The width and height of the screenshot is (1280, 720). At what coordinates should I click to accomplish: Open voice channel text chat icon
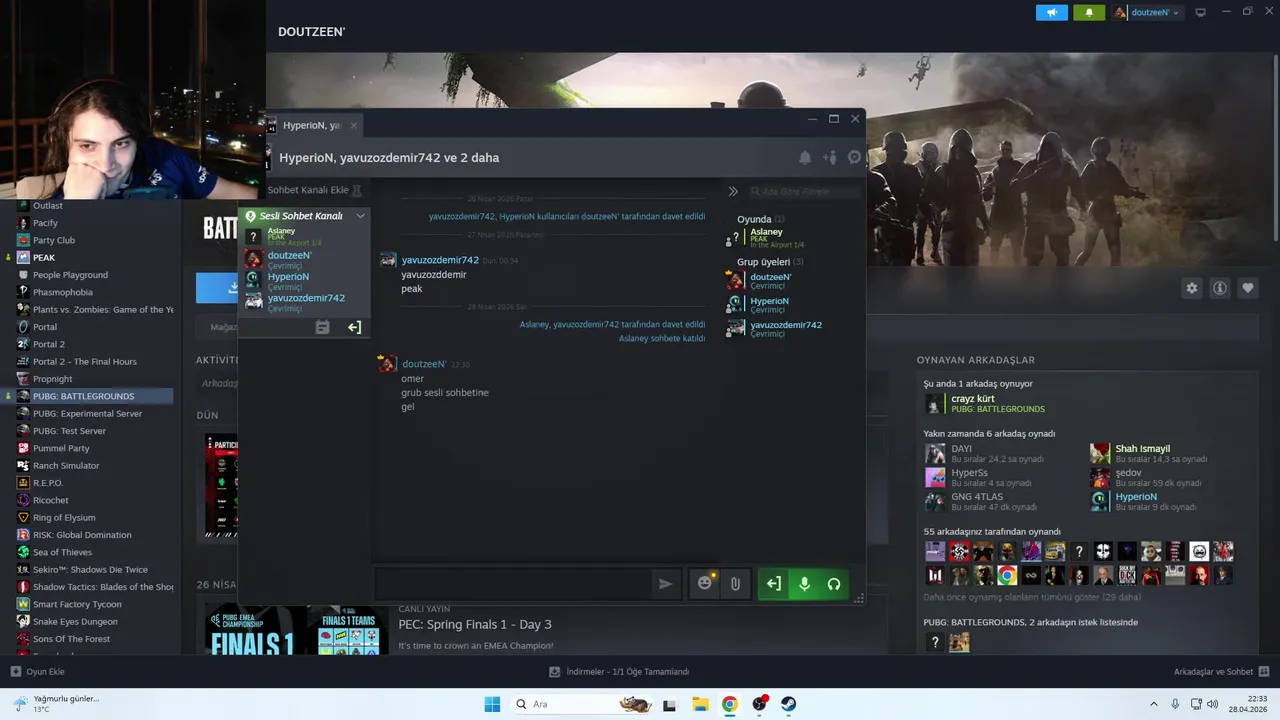pos(322,327)
